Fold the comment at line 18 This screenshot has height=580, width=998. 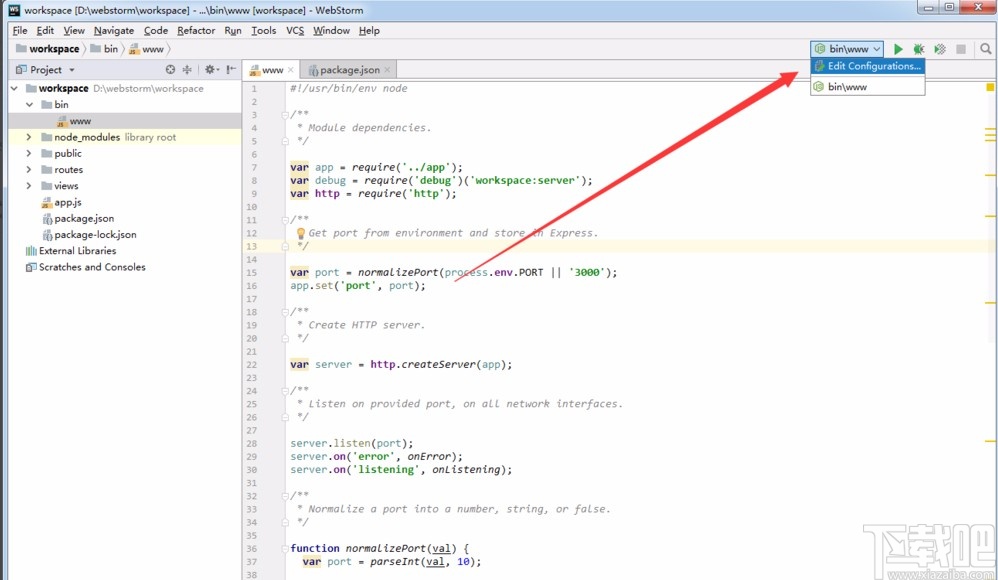pyautogui.click(x=285, y=312)
